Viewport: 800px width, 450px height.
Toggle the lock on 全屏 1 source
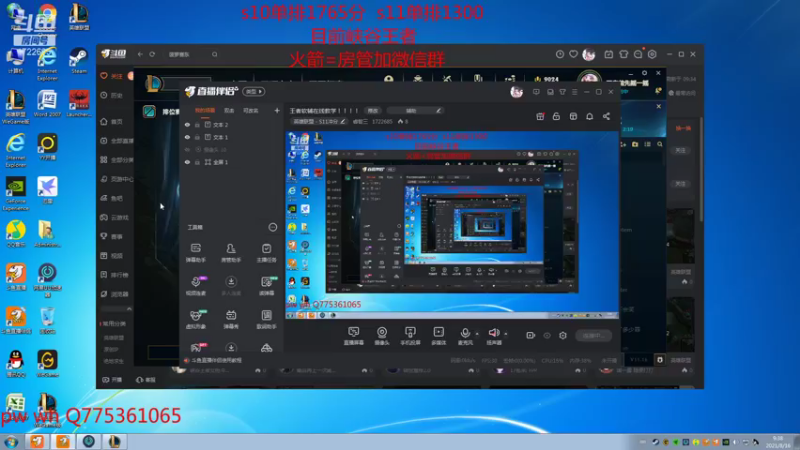pyautogui.click(x=197, y=162)
